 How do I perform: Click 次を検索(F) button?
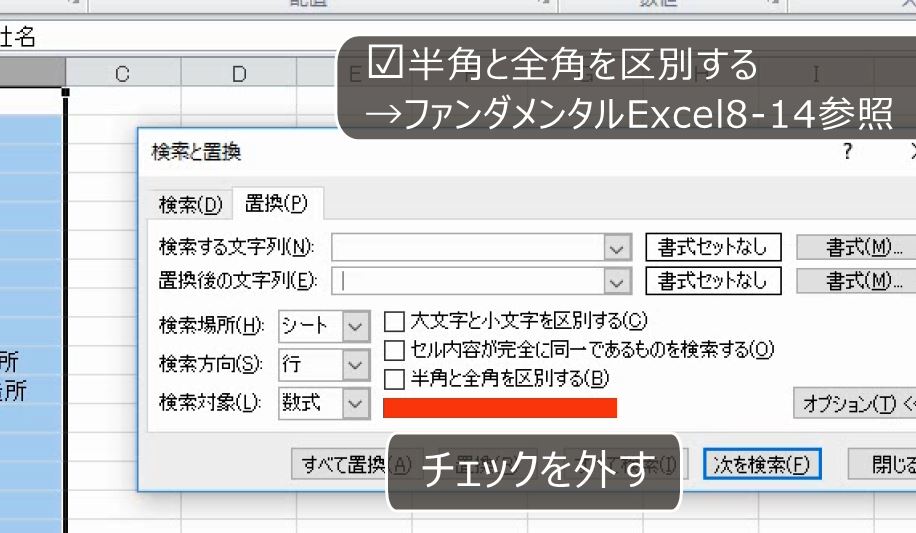tap(762, 464)
